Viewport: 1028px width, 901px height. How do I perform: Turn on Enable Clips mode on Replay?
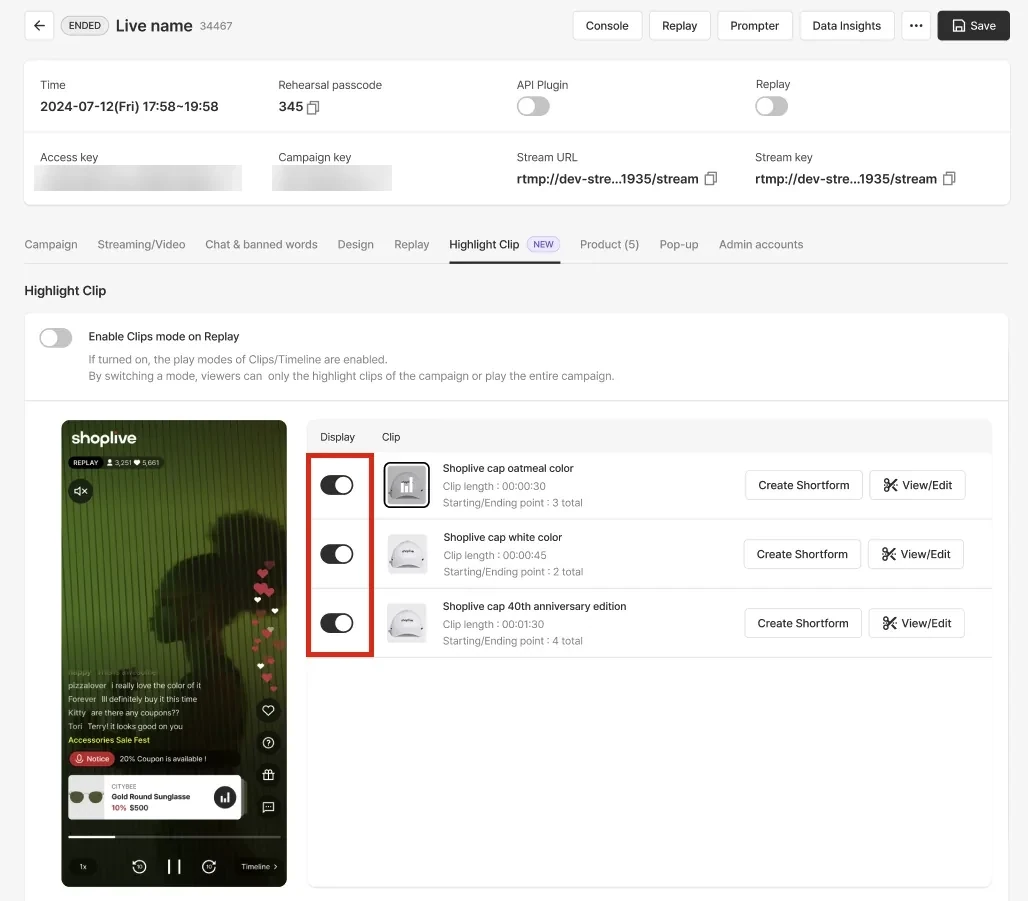[56, 338]
